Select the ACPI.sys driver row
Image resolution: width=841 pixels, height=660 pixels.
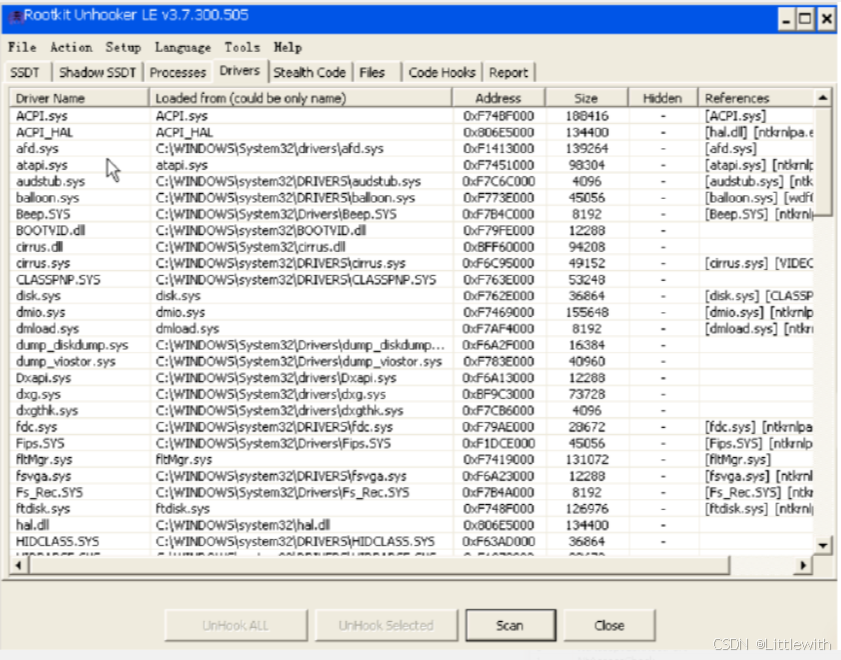(411, 116)
